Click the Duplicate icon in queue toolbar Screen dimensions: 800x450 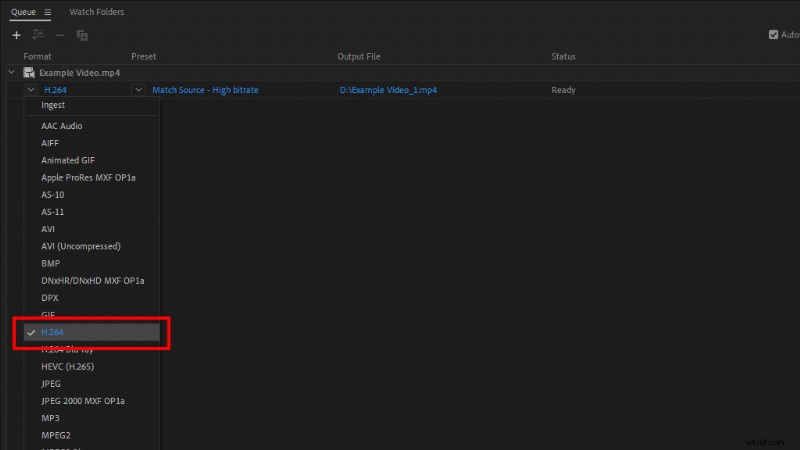click(82, 35)
